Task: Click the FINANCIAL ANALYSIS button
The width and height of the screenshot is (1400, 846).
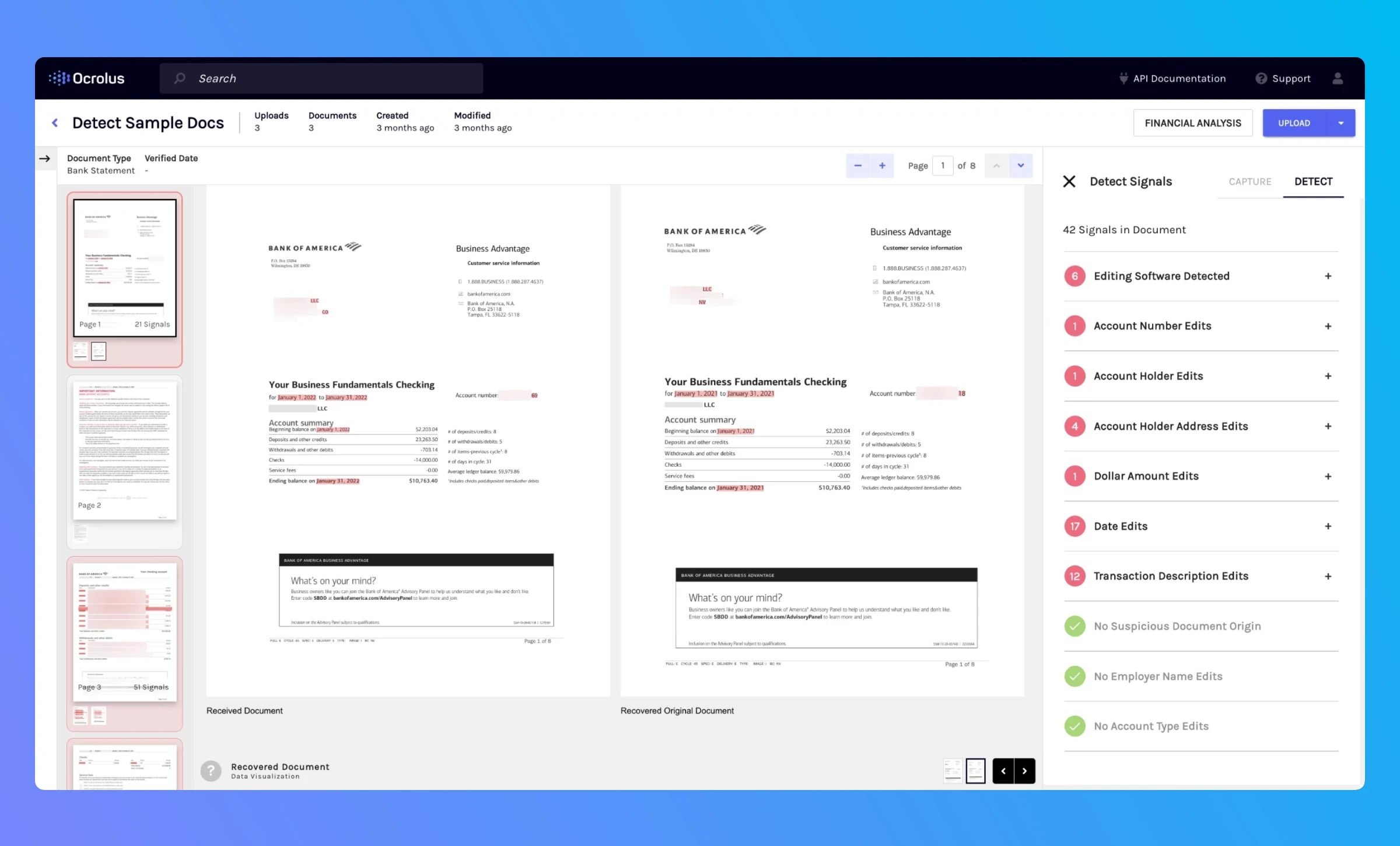Action: coord(1193,122)
